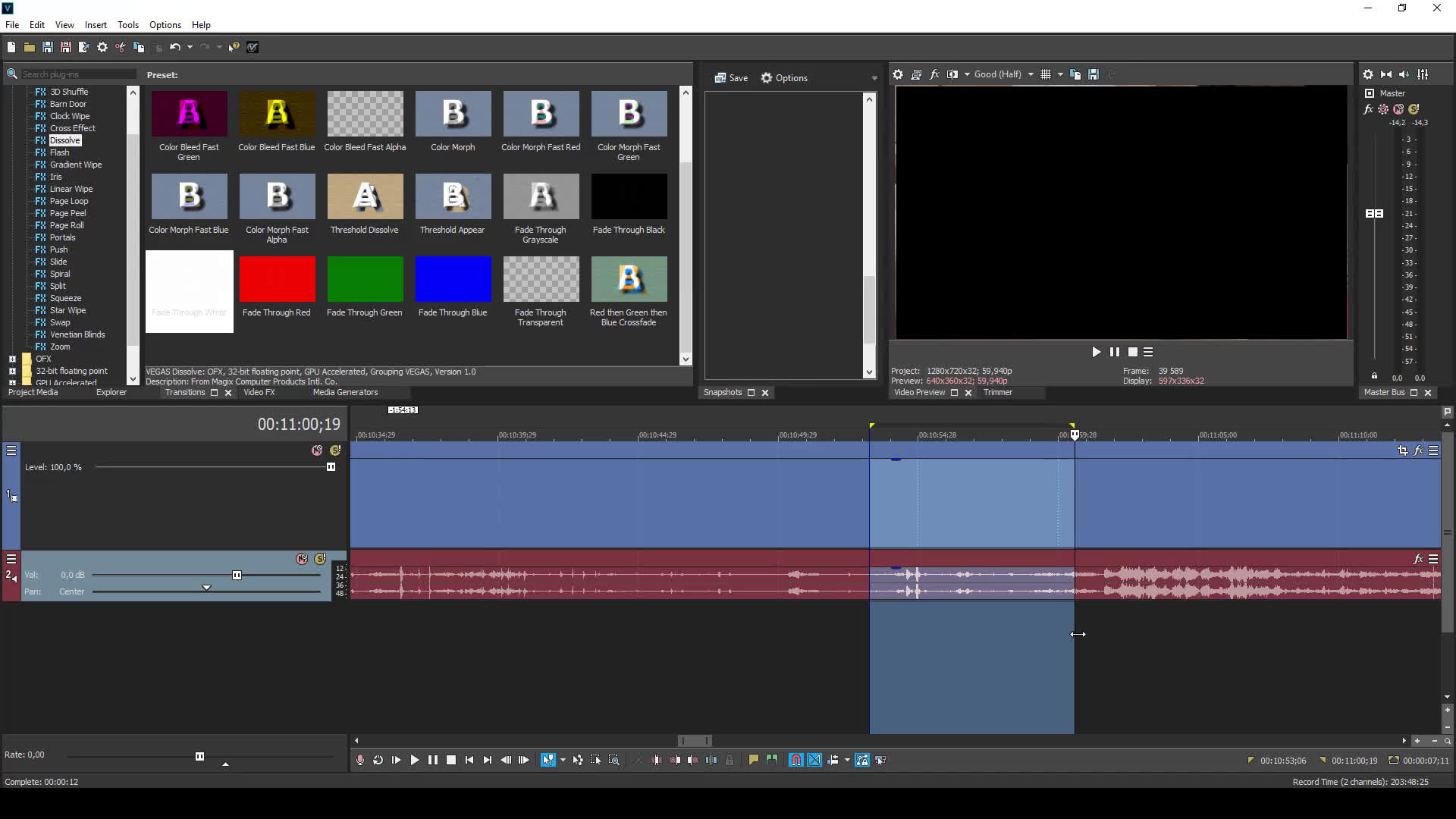Toggle Split Screen View in preview
Screen dimensions: 1456x819
click(x=952, y=74)
